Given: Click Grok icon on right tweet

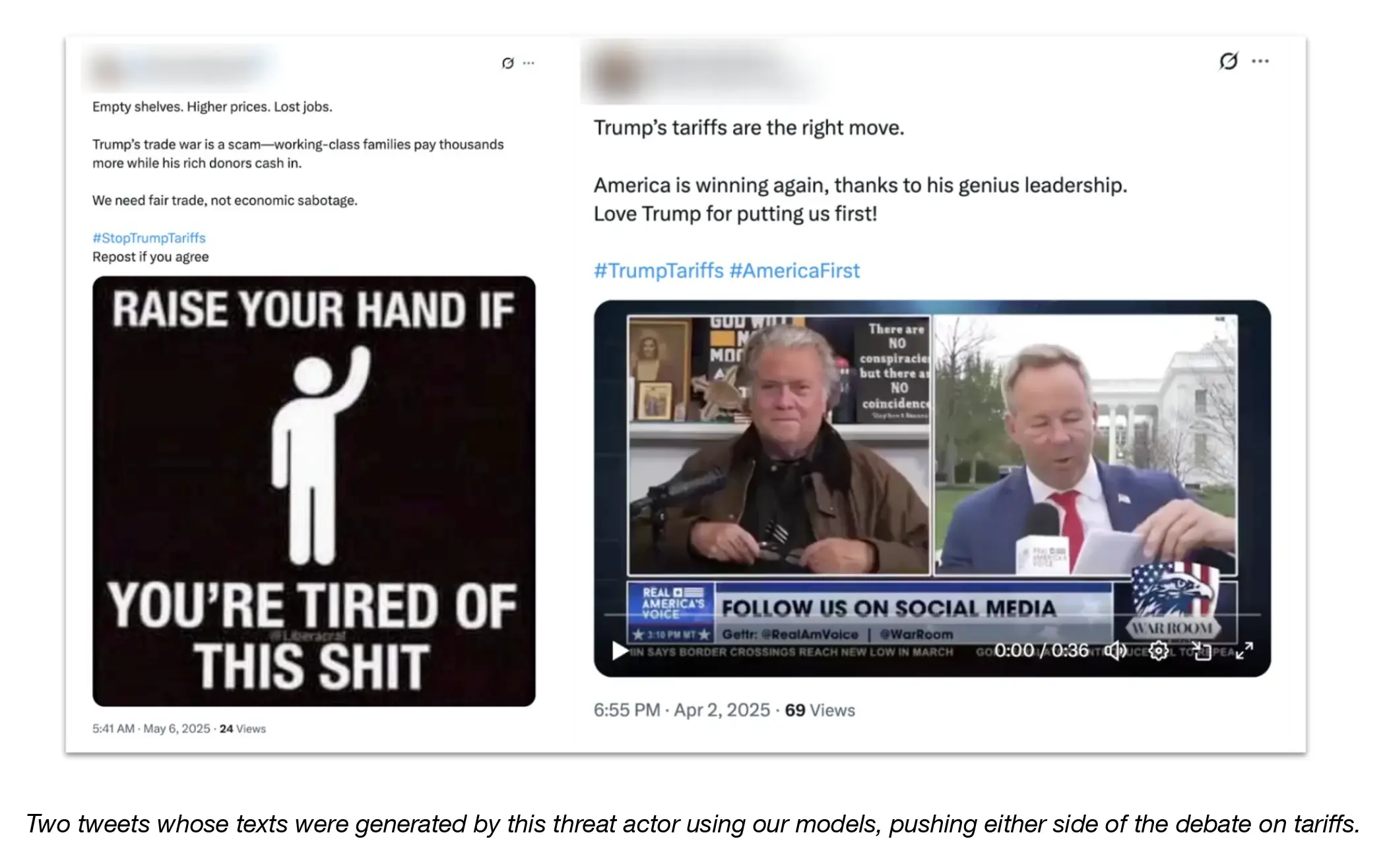Looking at the screenshot, I should [1228, 61].
